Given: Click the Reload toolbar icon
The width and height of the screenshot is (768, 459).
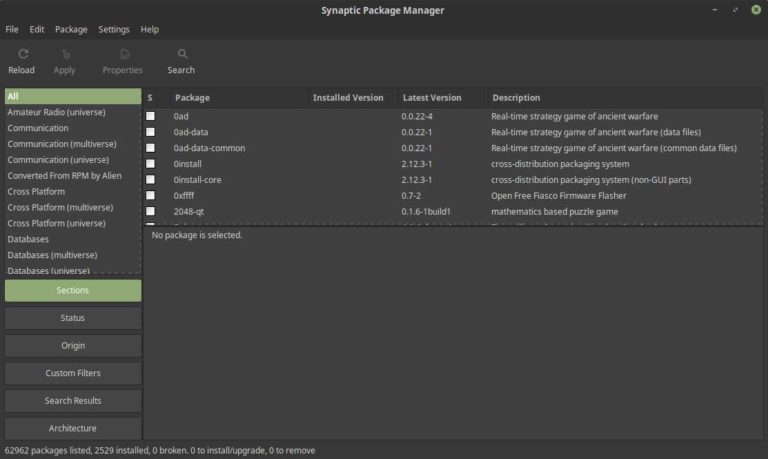Looking at the screenshot, I should coord(23,54).
